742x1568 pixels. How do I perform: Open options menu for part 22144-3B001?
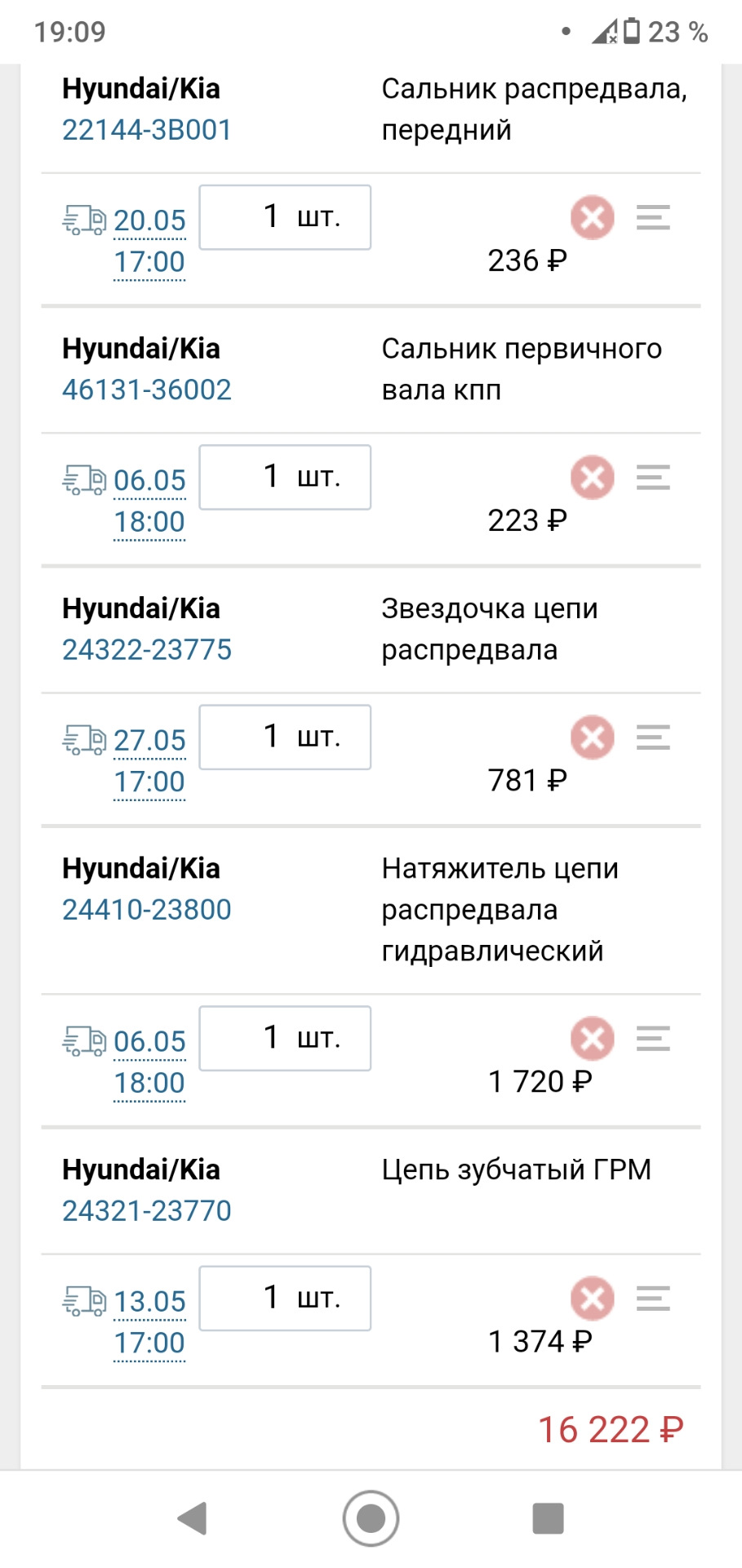[x=653, y=217]
